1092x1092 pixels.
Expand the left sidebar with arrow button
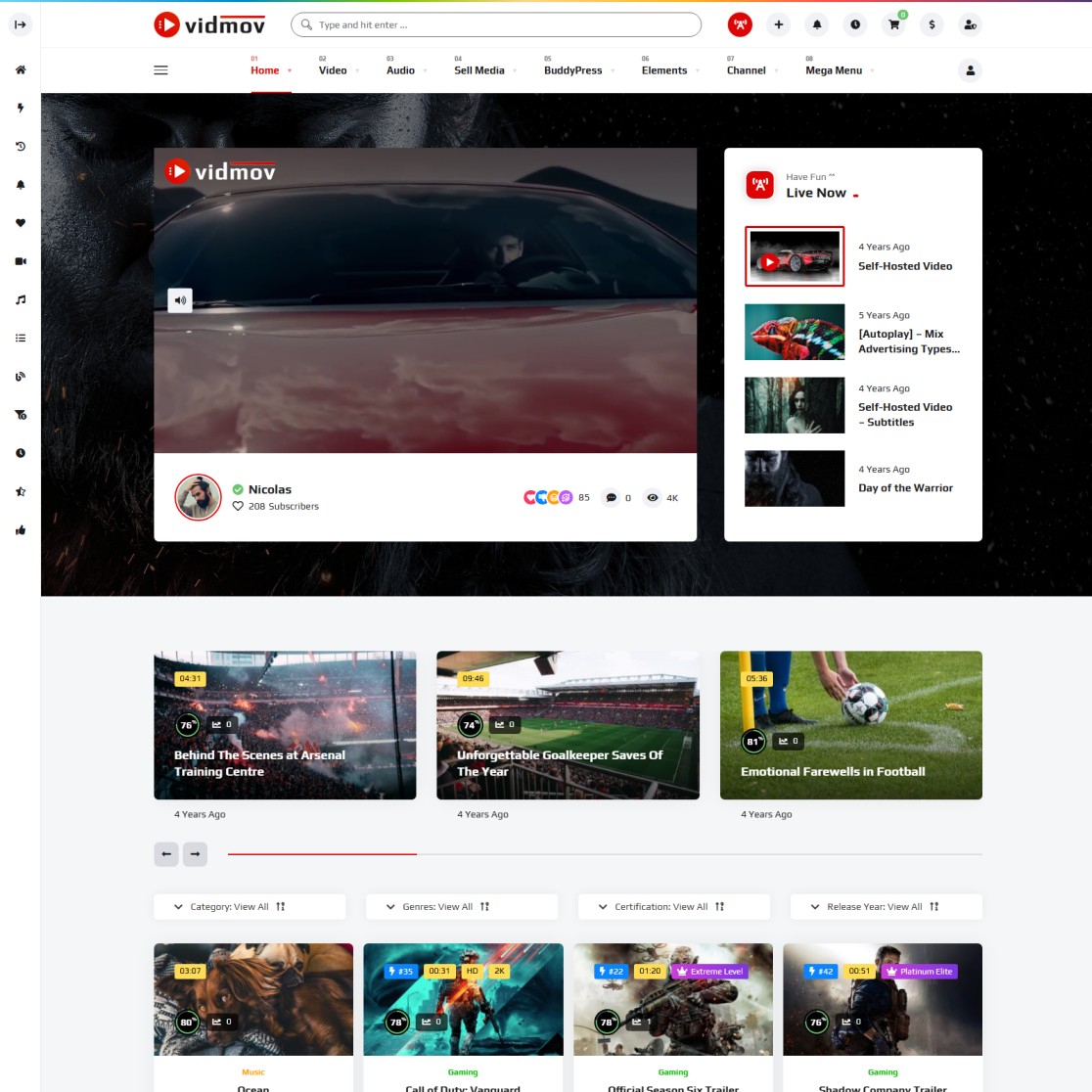(21, 24)
